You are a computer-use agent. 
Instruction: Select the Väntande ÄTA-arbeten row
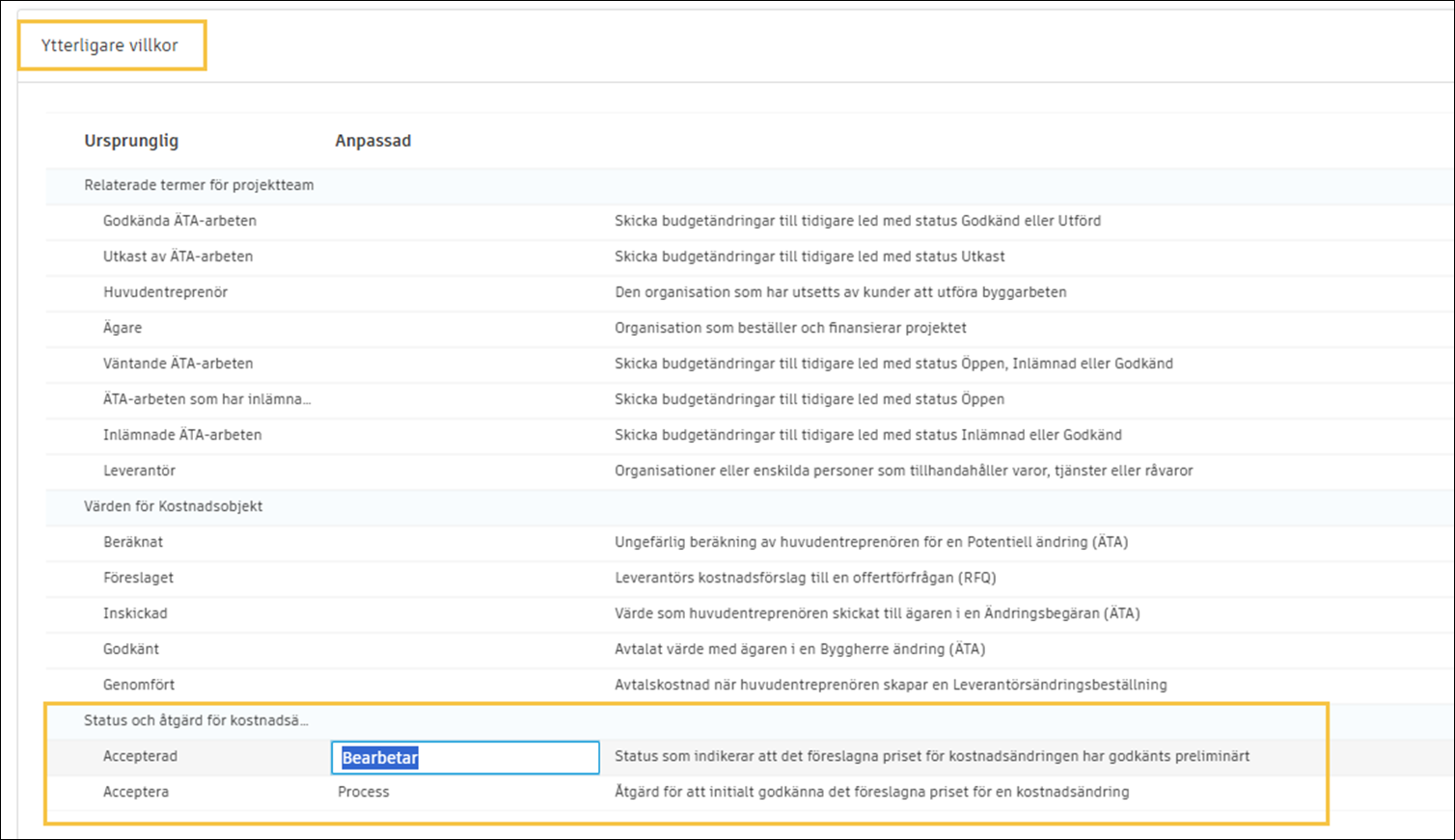178,364
